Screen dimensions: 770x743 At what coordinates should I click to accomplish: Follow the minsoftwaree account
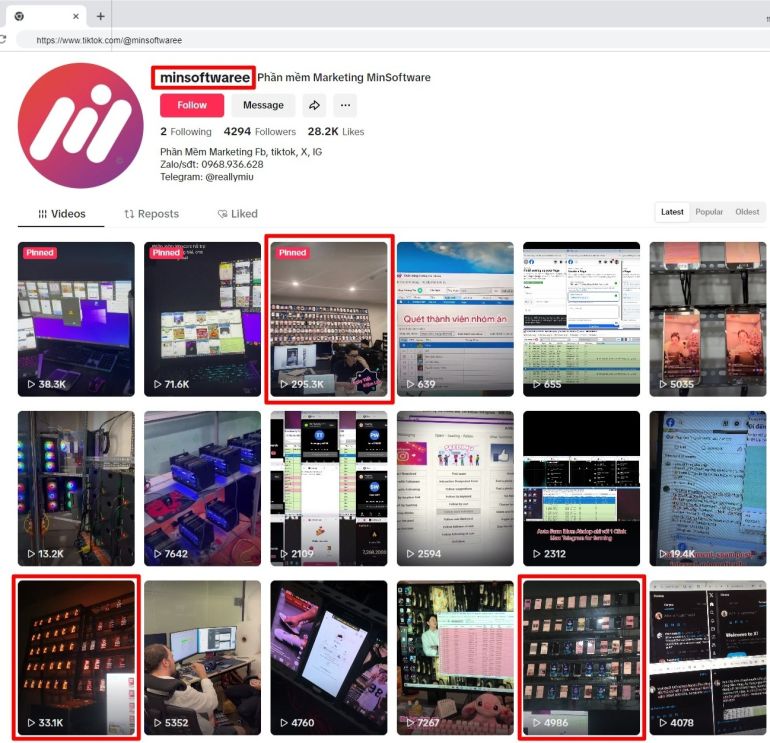pos(192,105)
